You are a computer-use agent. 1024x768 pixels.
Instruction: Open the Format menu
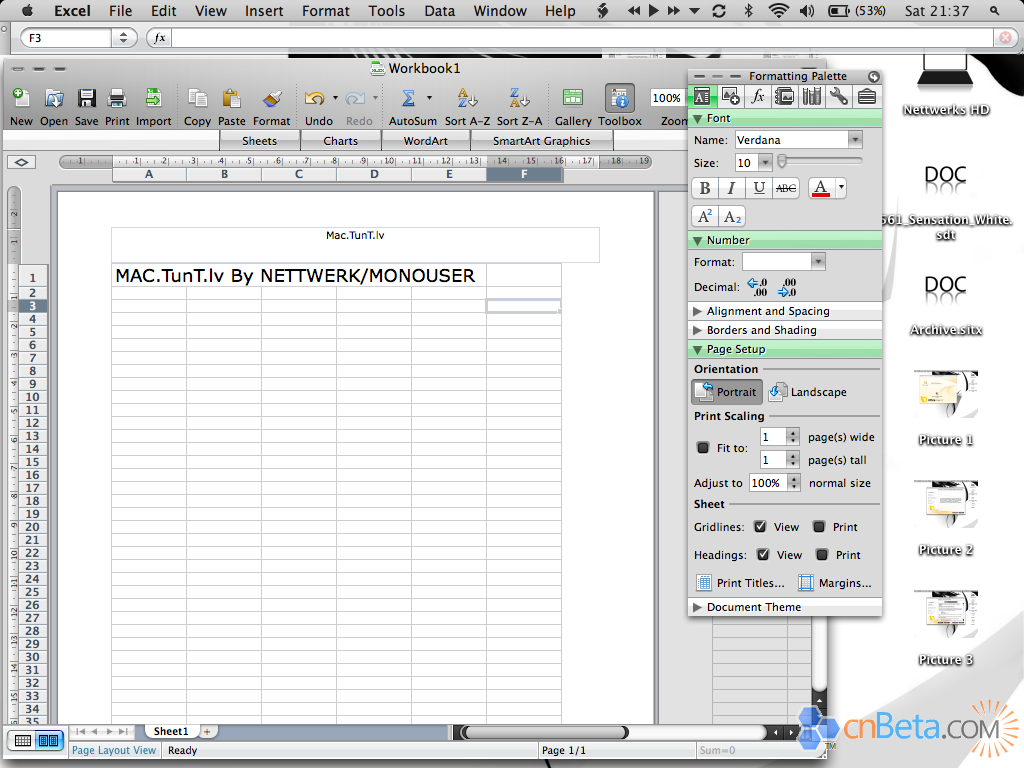coord(325,11)
